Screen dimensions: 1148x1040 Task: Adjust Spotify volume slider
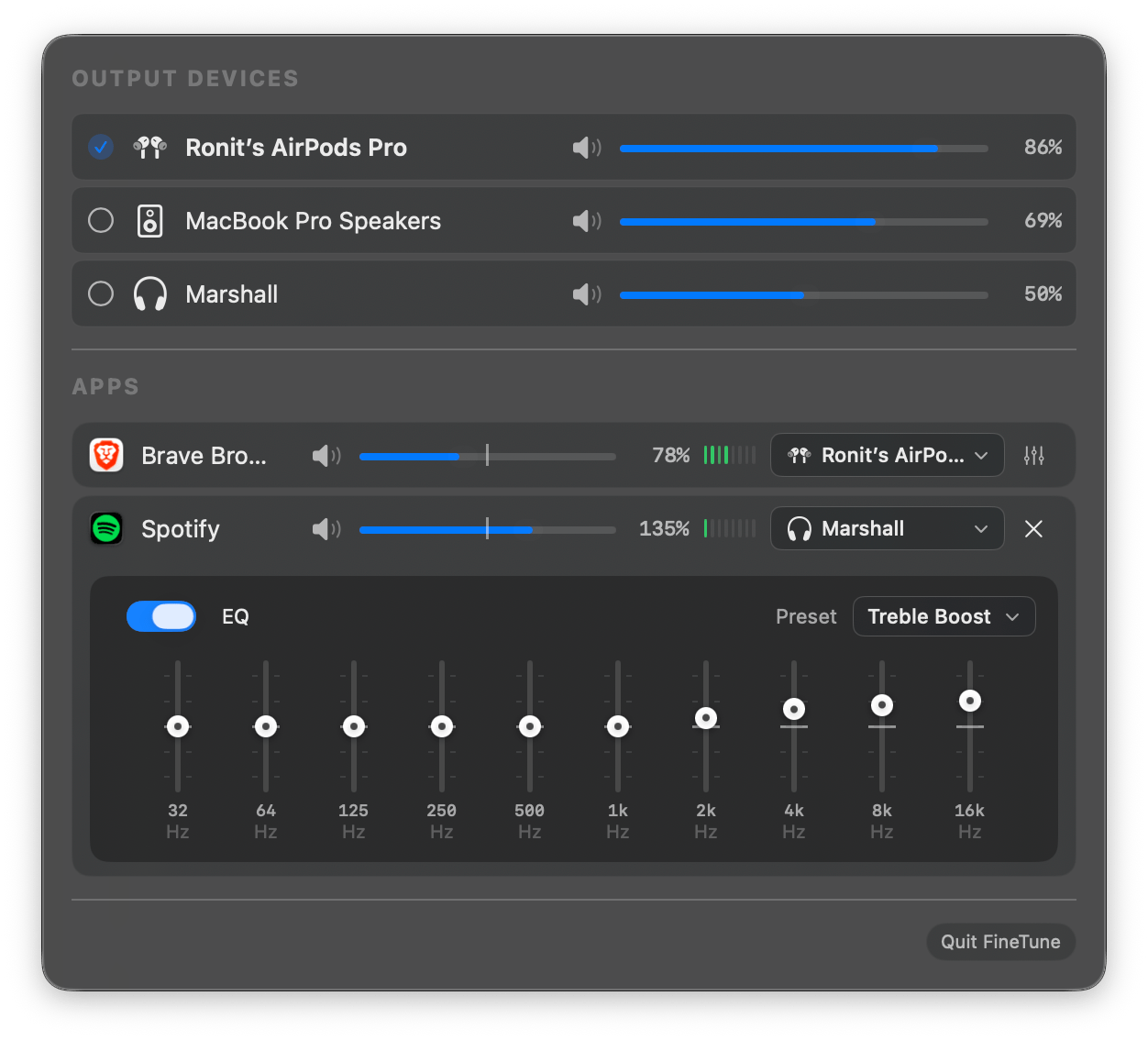(488, 529)
